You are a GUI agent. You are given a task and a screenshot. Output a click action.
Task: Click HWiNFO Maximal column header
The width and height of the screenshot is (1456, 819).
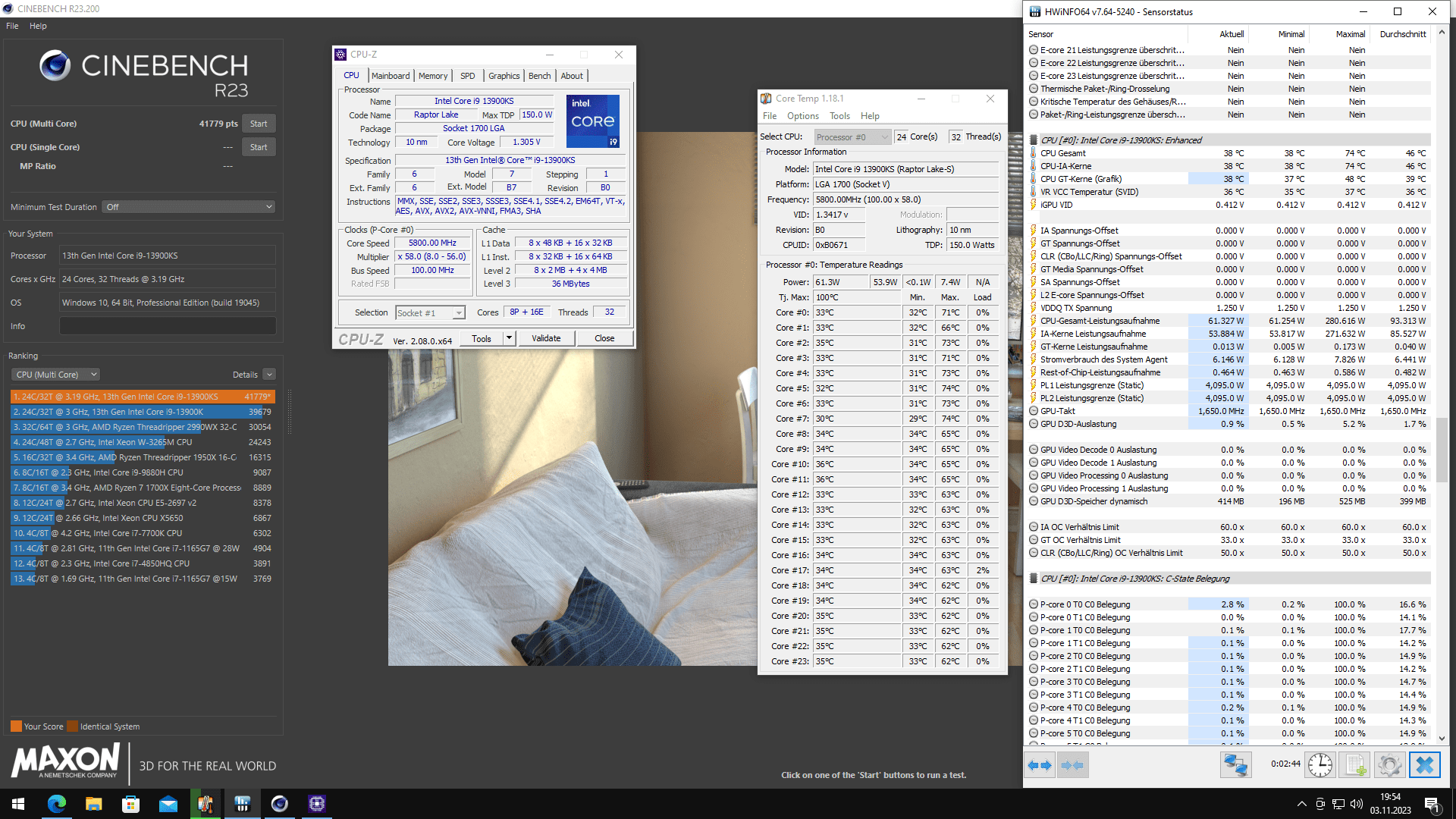[1351, 34]
